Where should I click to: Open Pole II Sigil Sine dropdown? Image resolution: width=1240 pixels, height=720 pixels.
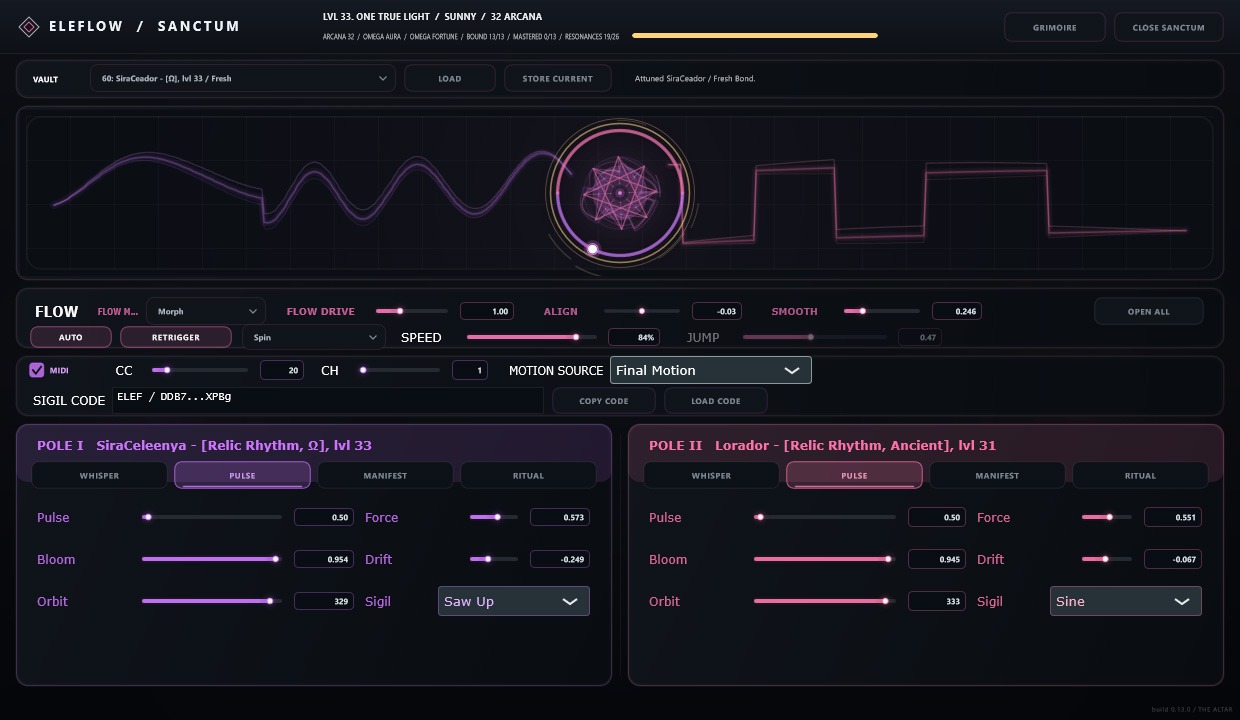pyautogui.click(x=1126, y=601)
